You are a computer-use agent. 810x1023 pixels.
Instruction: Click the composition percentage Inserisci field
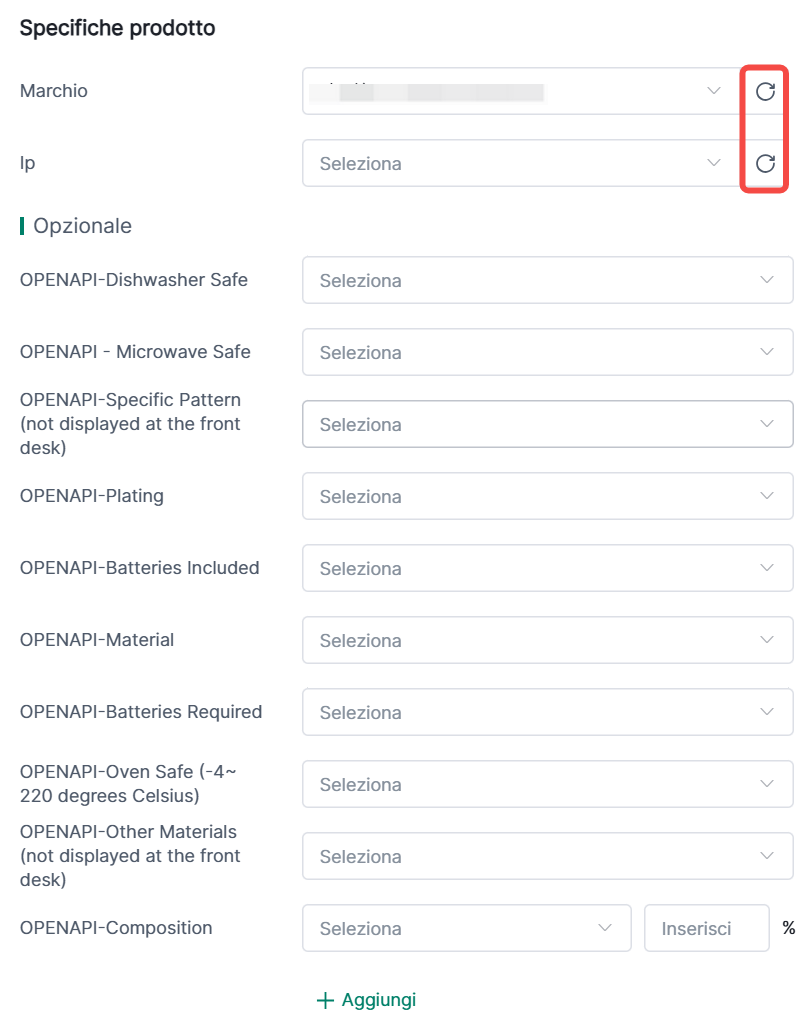[706, 929]
